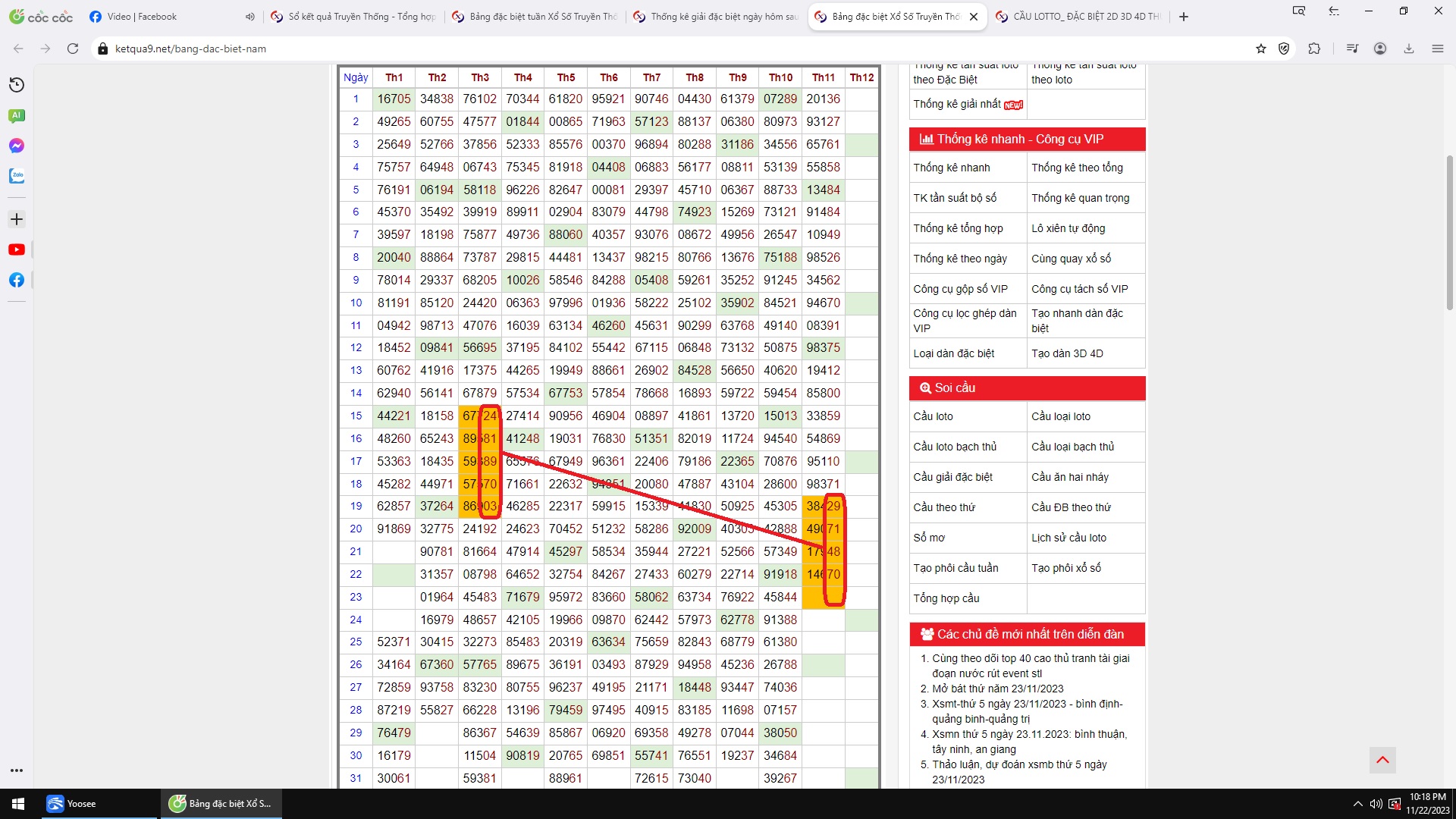1456x819 pixels.
Task: Click the AI chat sidebar icon
Action: point(17,115)
